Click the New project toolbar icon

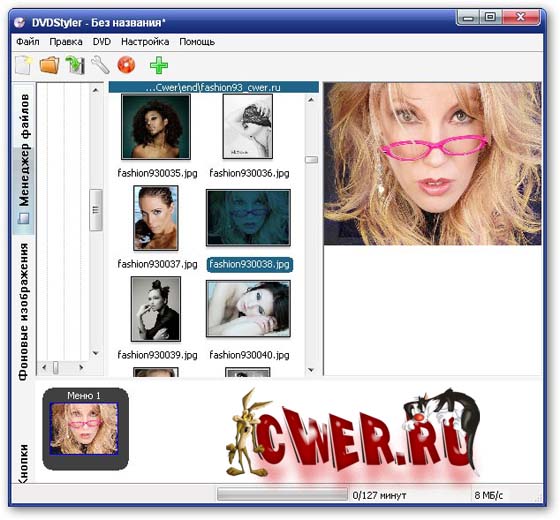click(23, 65)
